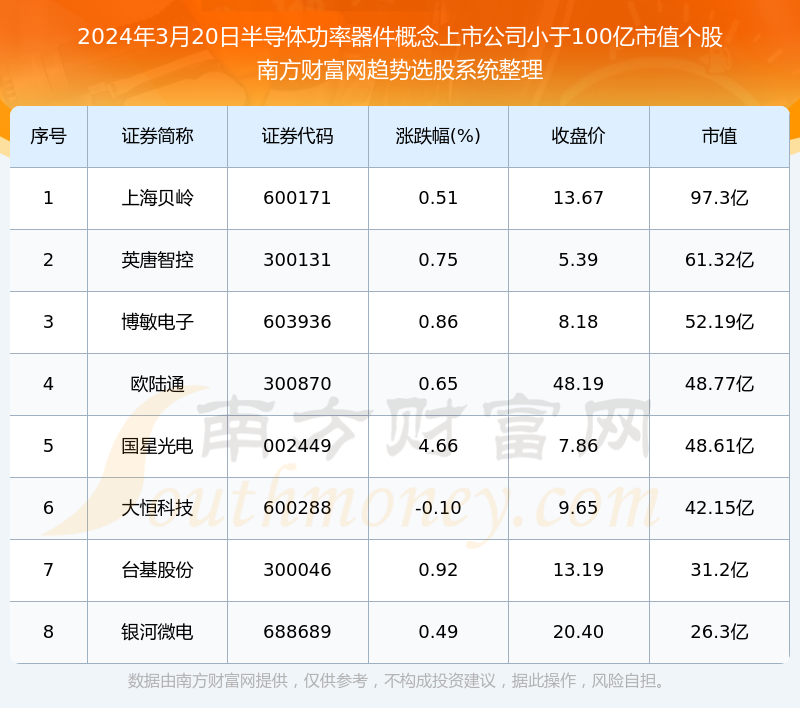The width and height of the screenshot is (800, 708).
Task: Click change value 0.86
Action: pos(438,322)
